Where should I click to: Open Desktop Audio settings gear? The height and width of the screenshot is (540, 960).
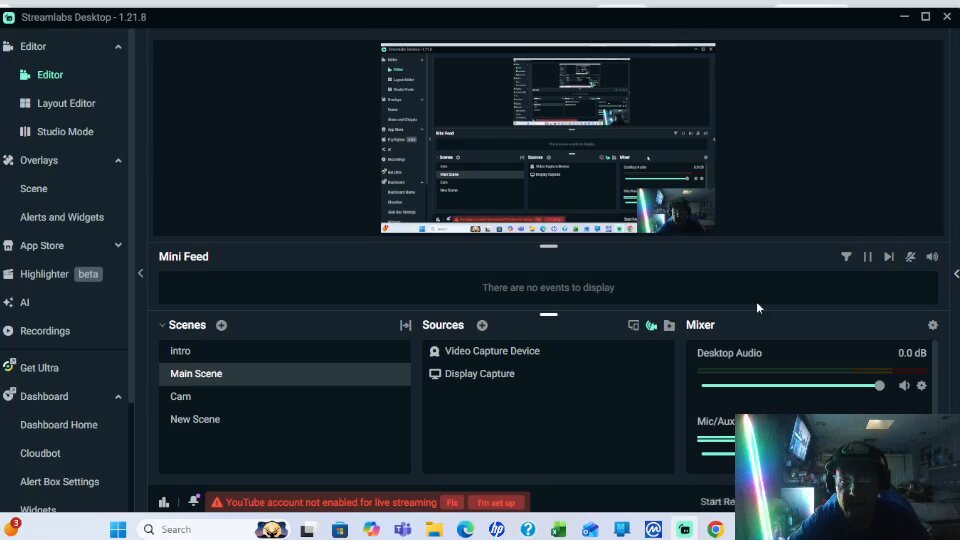pyautogui.click(x=921, y=386)
